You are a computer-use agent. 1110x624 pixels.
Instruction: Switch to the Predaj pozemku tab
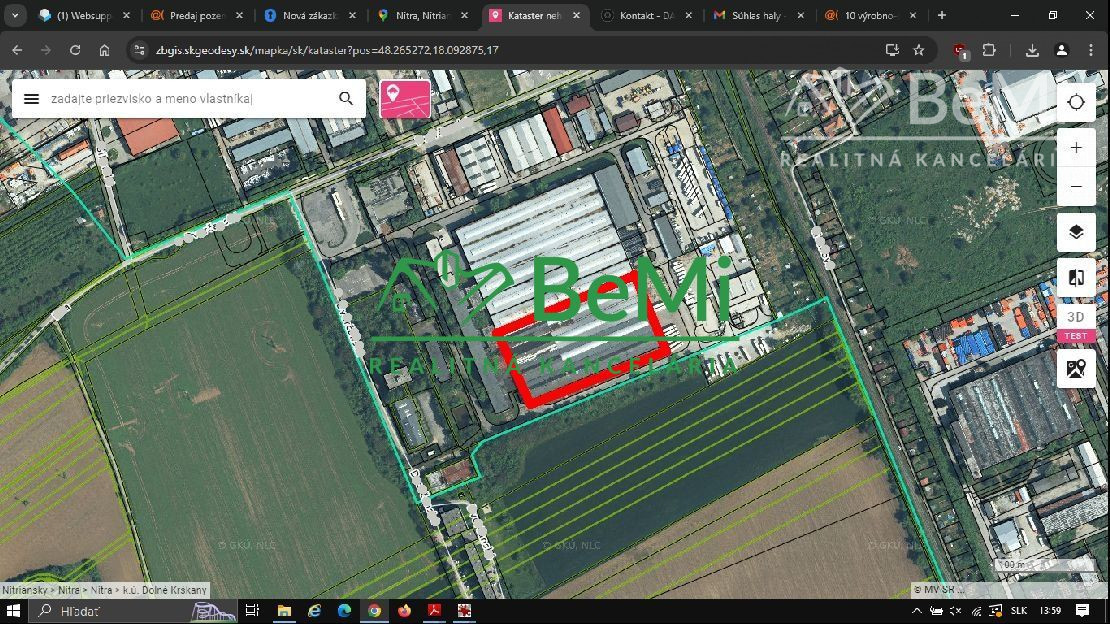click(196, 15)
